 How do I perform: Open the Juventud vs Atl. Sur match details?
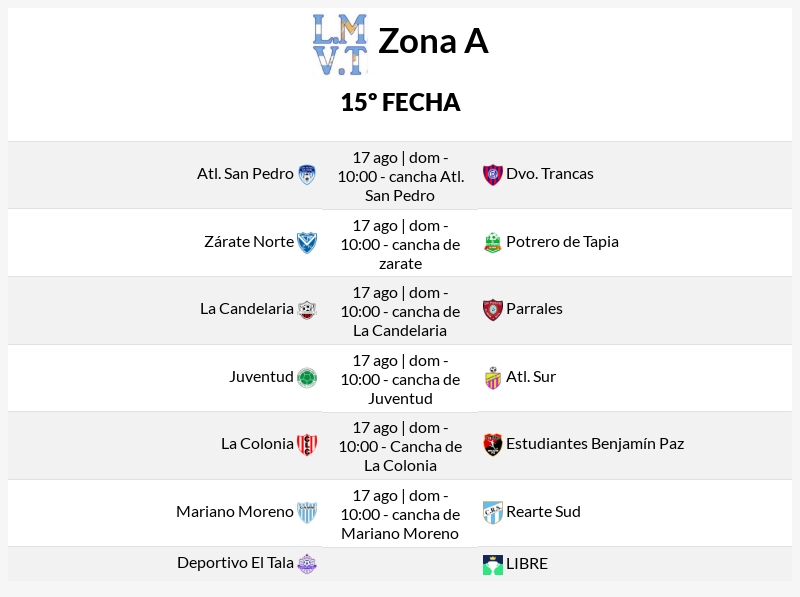click(400, 380)
